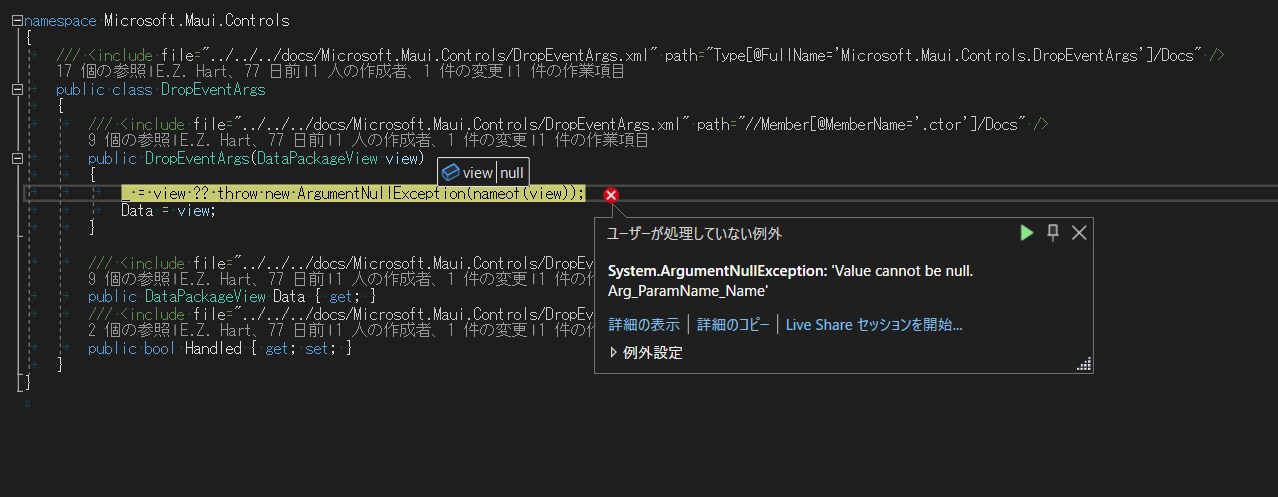
Task: Collapse the namespace Microsoft.Maui.Controls block
Action: pyautogui.click(x=17, y=20)
